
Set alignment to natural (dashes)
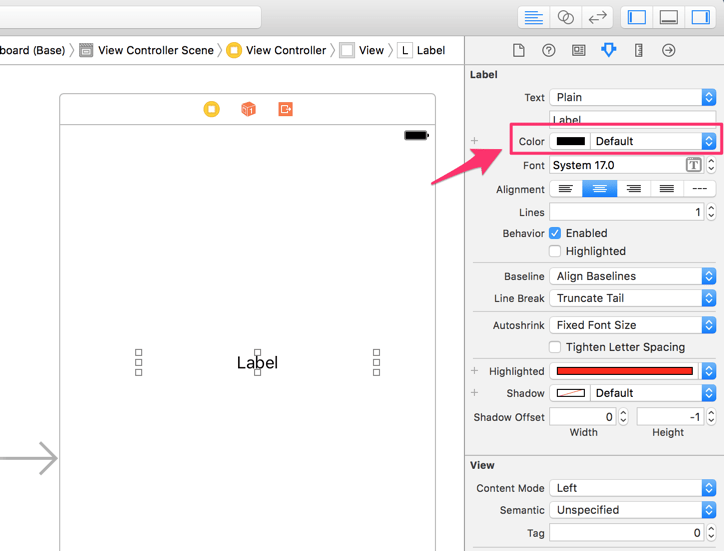[x=700, y=189]
